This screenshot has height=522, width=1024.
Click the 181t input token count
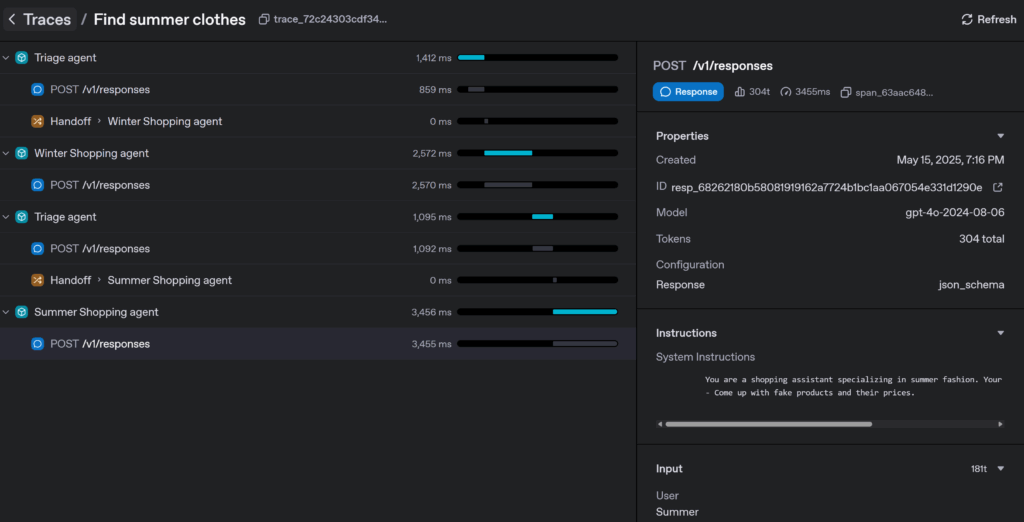[x=978, y=469]
